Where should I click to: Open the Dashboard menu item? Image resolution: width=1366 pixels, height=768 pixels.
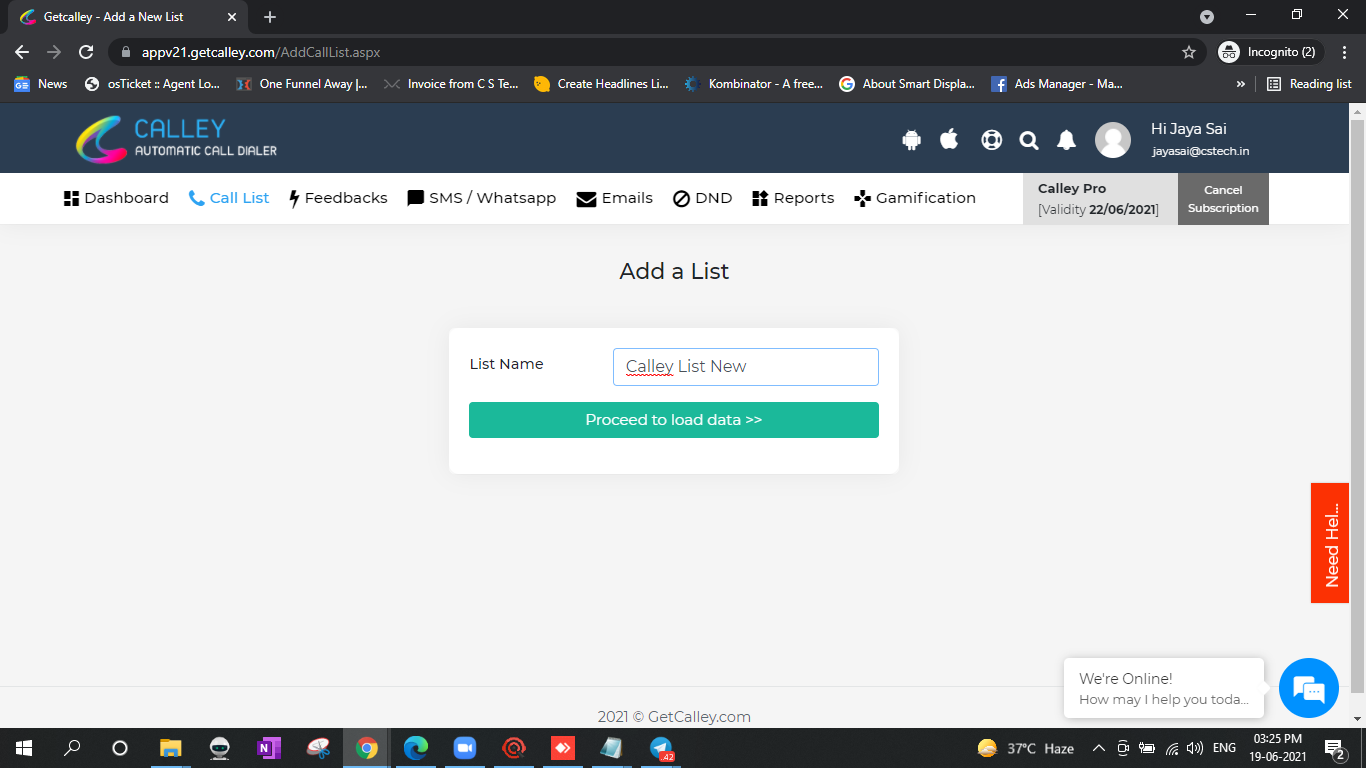(116, 198)
